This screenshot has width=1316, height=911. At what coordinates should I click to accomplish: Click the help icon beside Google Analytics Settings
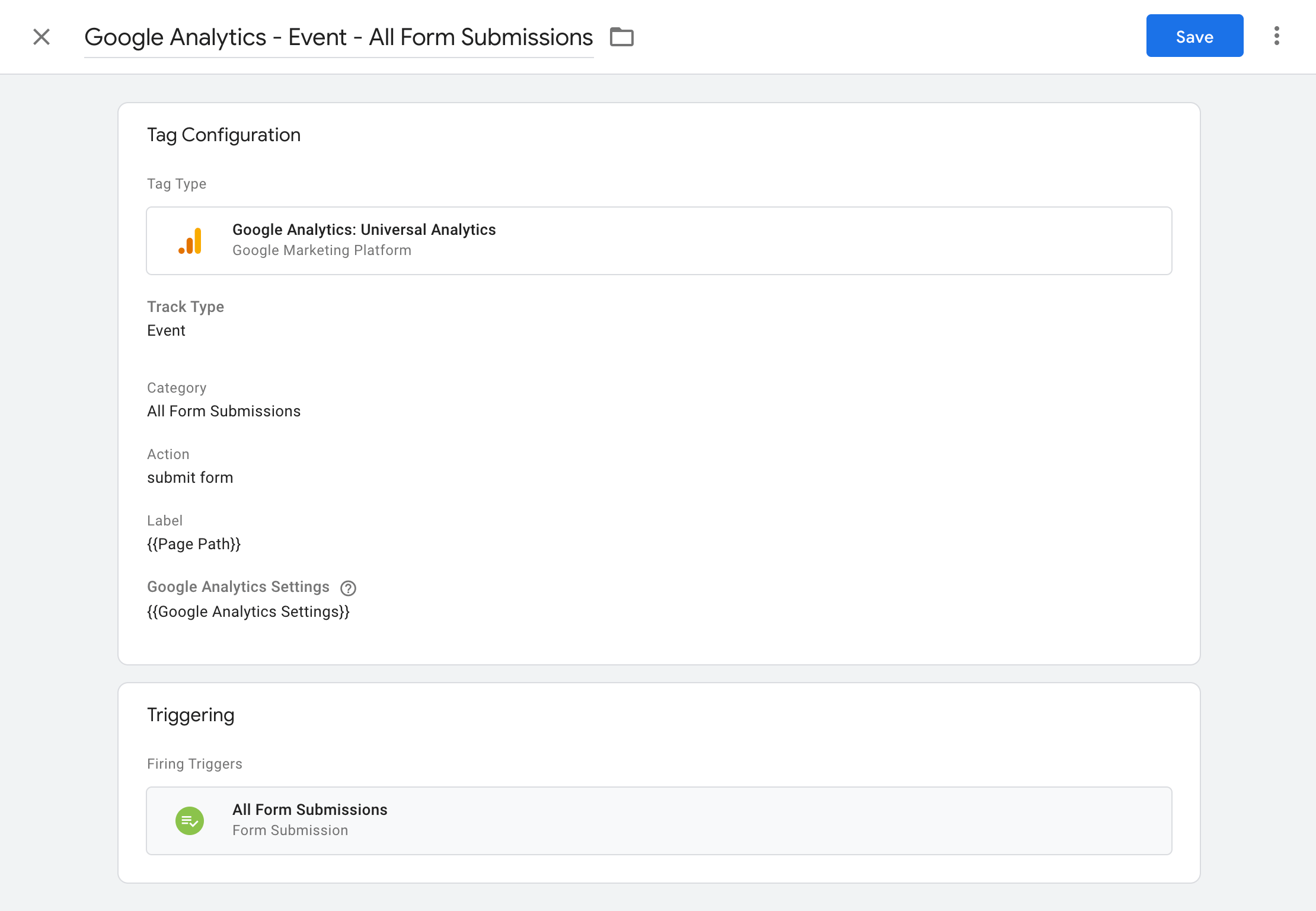pyautogui.click(x=348, y=588)
